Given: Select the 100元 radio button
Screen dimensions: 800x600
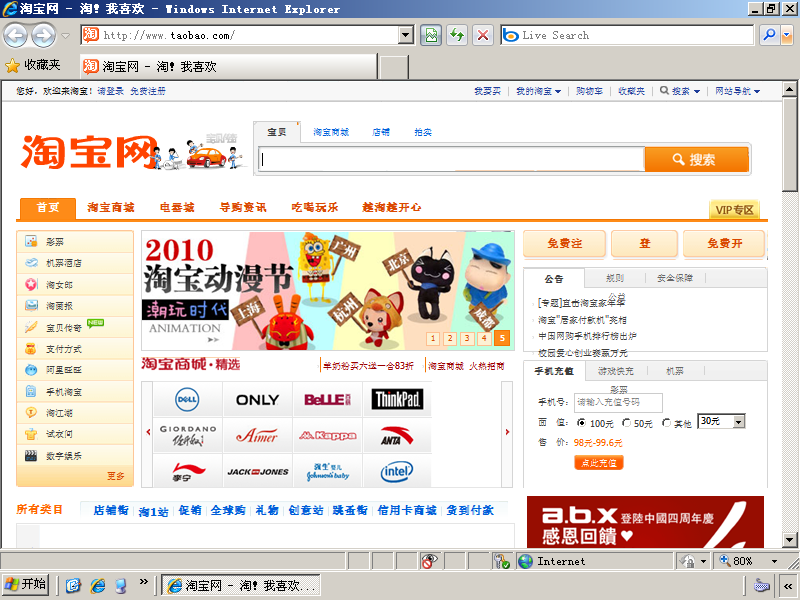Looking at the screenshot, I should (x=581, y=423).
